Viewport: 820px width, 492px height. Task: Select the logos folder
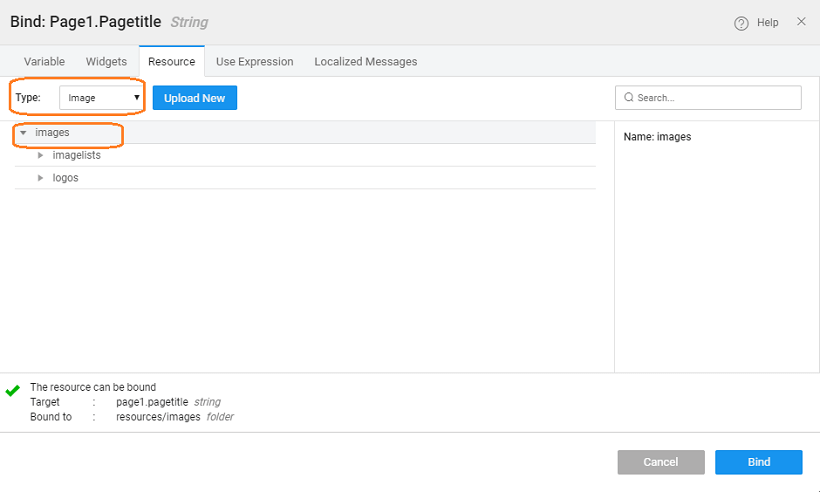(x=65, y=178)
